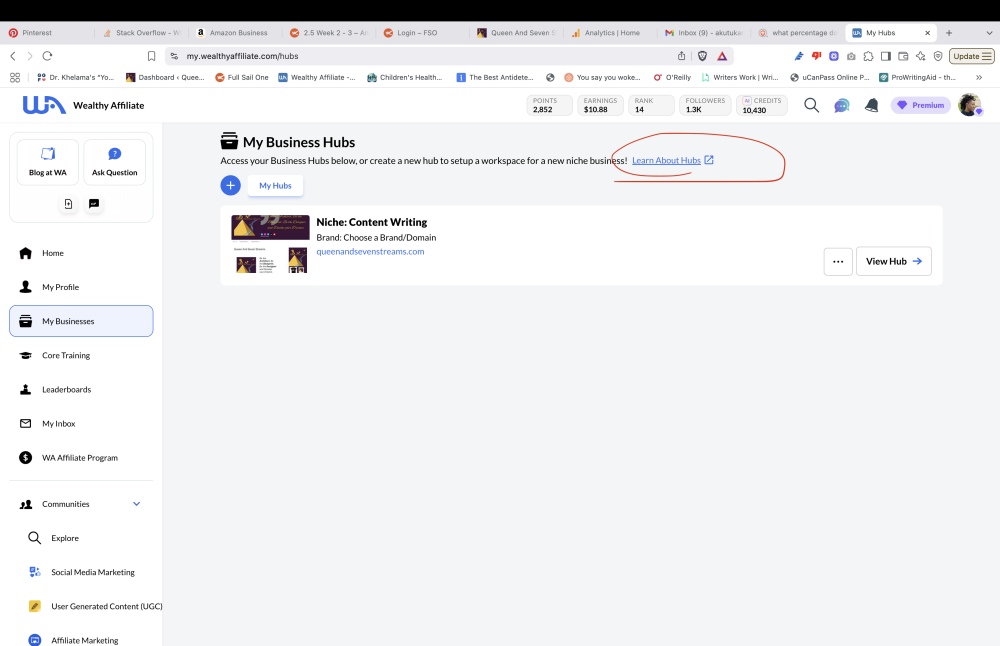Switch to the Inbox (9) Gmail tab
Image resolution: width=1000 pixels, height=646 pixels.
click(705, 33)
